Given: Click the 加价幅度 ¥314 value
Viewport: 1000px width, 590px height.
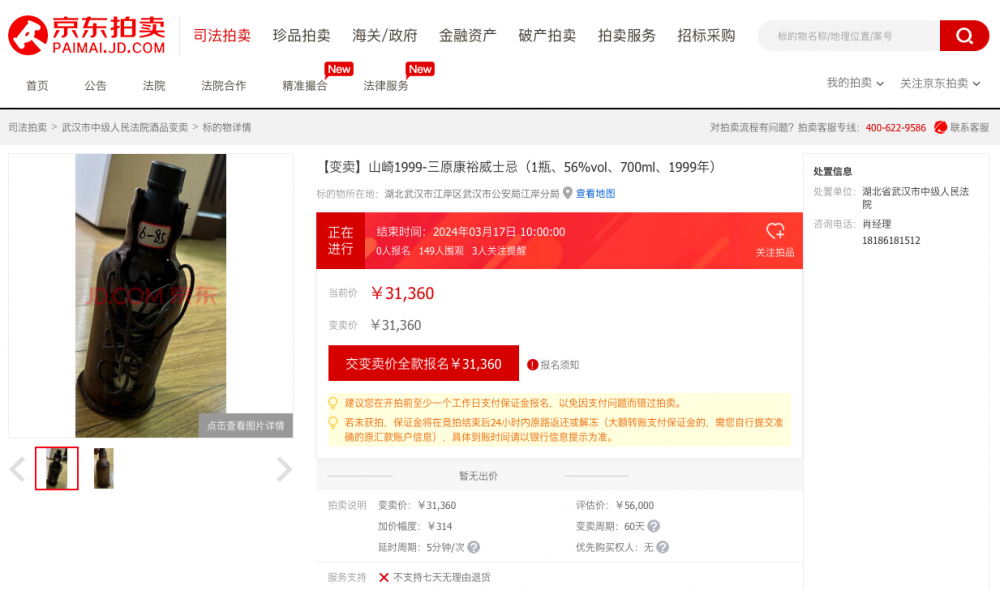Looking at the screenshot, I should point(440,526).
